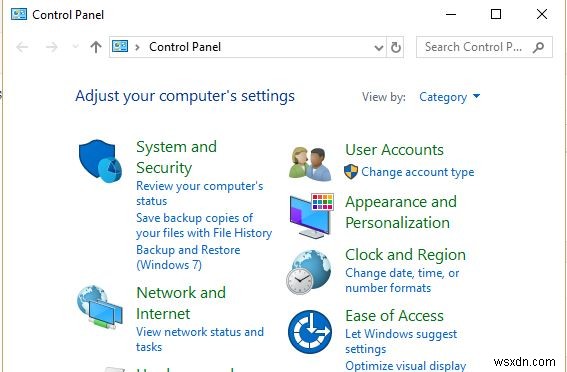
Task: Open the System and Security shield icon
Action: [x=100, y=161]
